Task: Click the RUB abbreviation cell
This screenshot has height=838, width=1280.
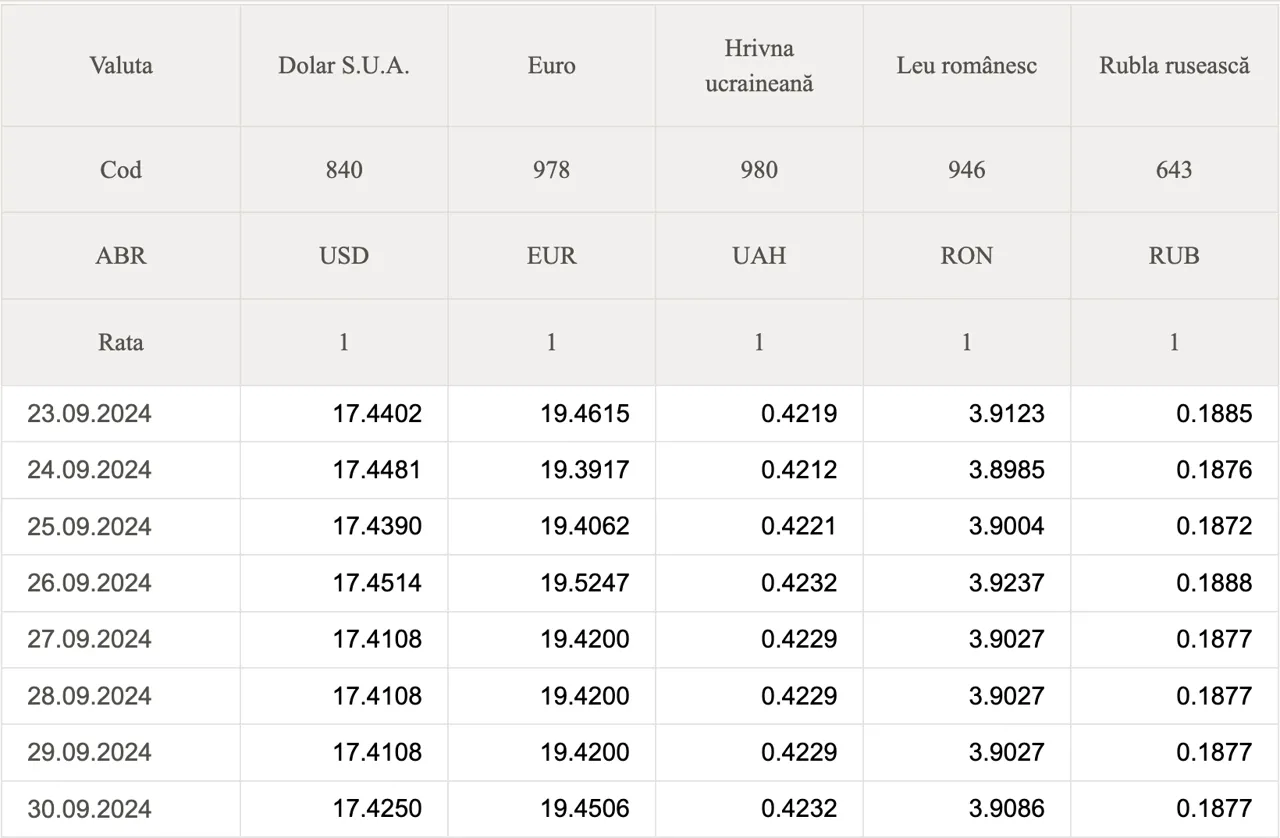Action: click(1174, 256)
